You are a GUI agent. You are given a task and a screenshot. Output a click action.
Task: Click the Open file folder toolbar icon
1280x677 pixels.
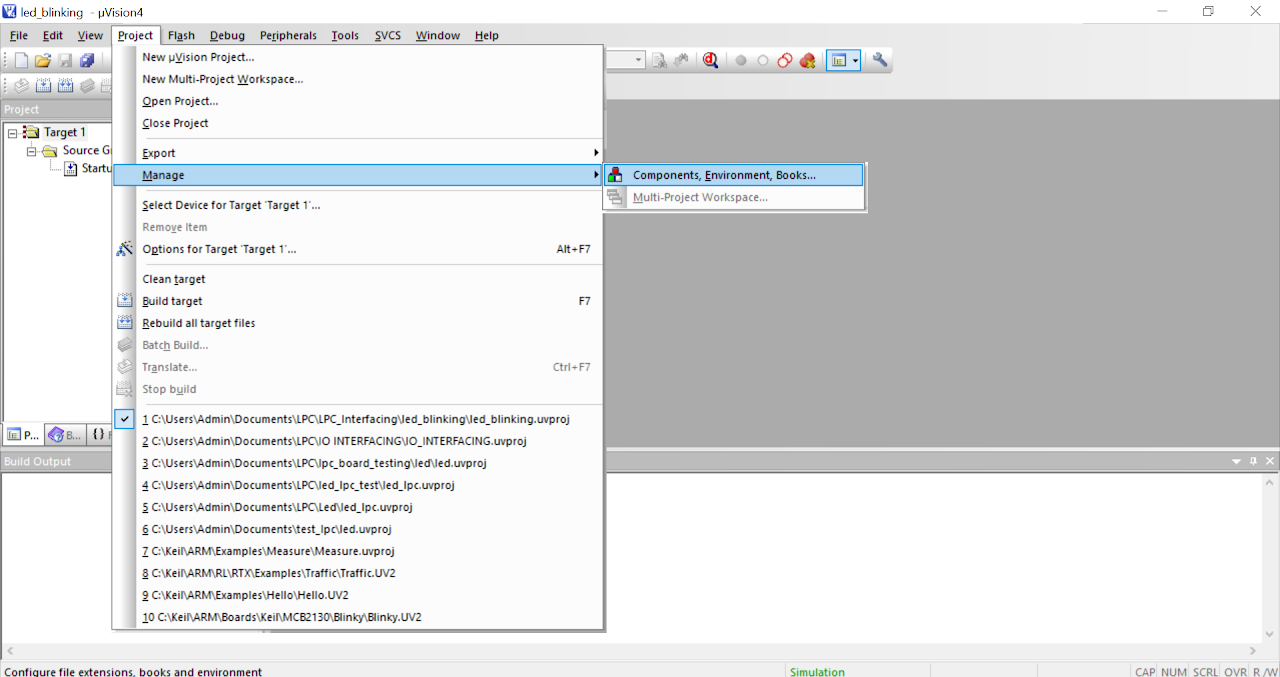[x=43, y=61]
